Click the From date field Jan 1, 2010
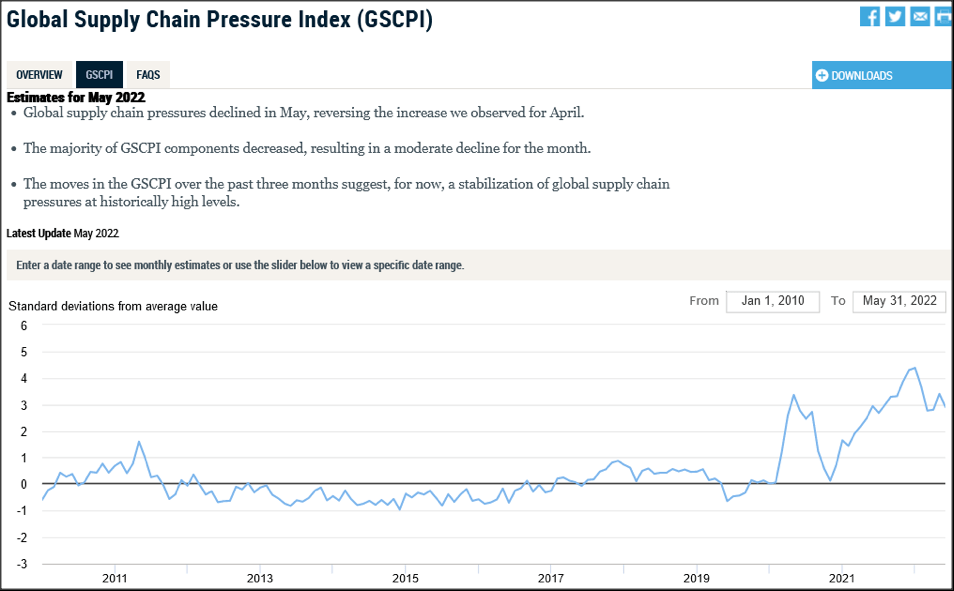The image size is (954, 591). (773, 301)
